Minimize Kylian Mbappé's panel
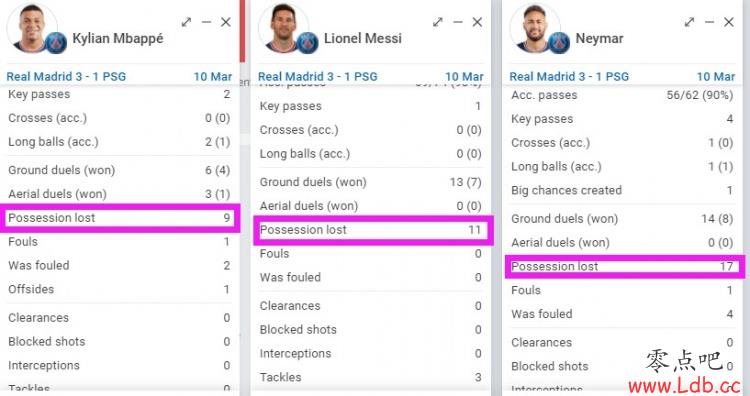Image resolution: width=750 pixels, height=396 pixels. (206, 22)
